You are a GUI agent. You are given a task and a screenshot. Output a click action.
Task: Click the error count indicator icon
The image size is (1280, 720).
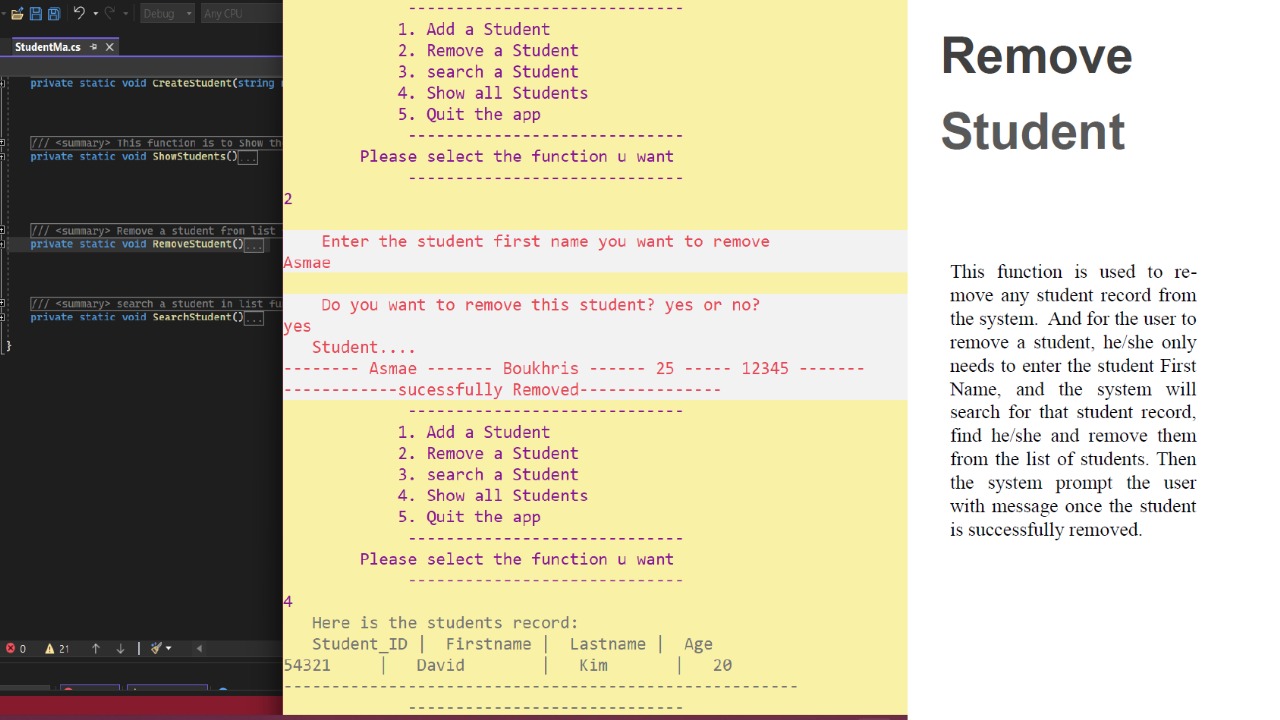coord(11,648)
